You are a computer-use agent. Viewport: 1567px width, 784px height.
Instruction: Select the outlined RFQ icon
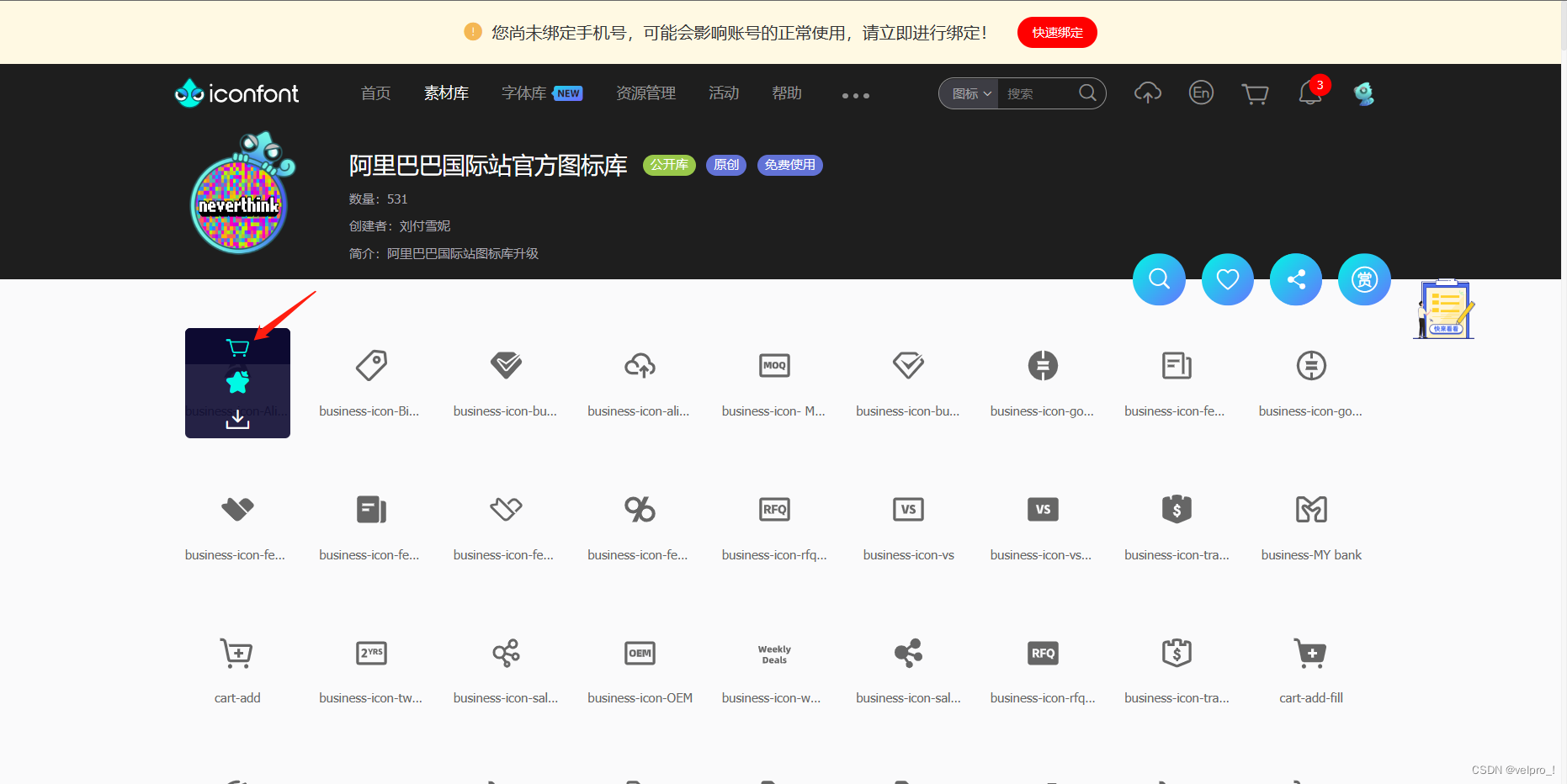774,510
